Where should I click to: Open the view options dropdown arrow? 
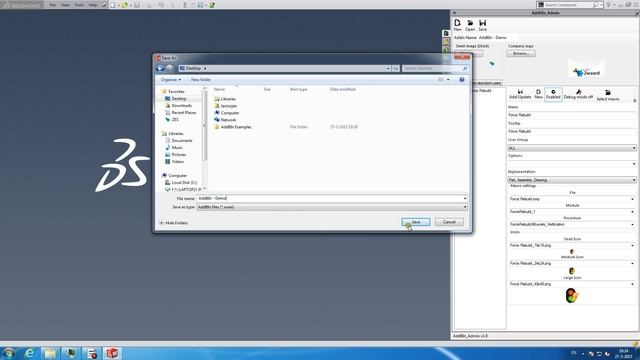(448, 80)
